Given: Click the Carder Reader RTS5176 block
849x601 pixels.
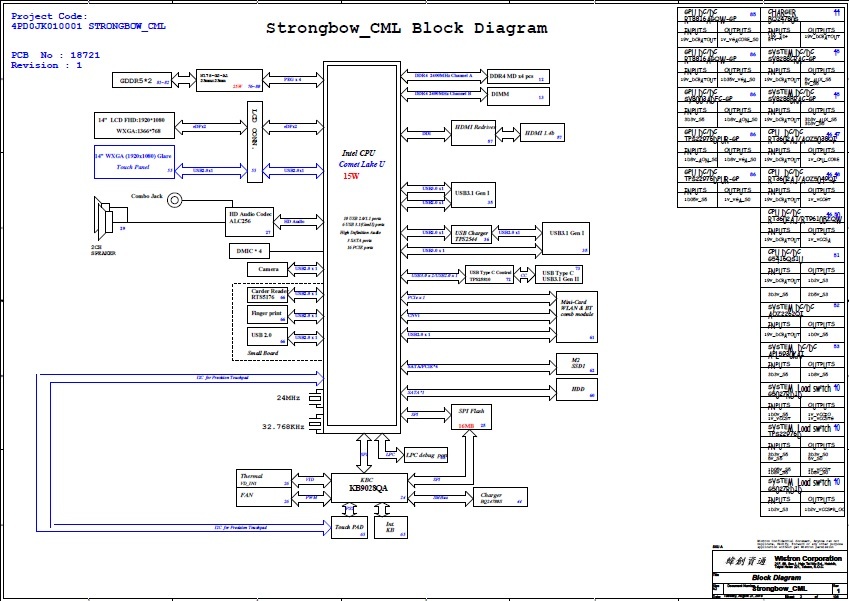Looking at the screenshot, I should click(268, 295).
